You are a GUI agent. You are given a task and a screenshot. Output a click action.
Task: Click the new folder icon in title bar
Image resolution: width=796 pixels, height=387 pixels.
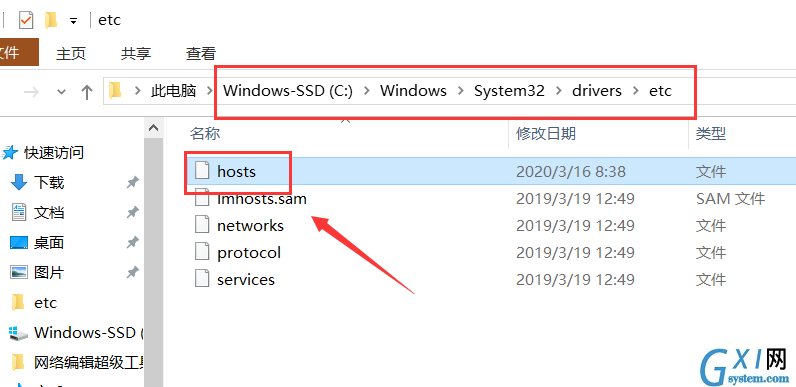pos(51,20)
